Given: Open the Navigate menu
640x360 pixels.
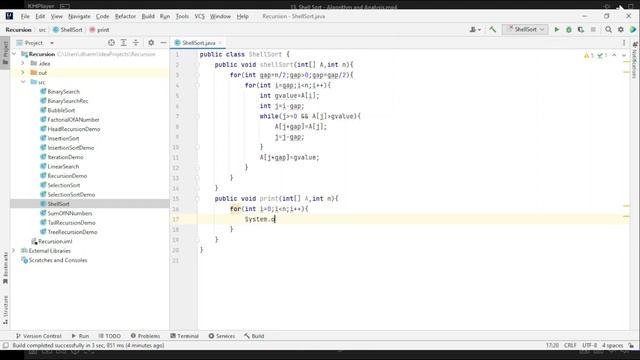Looking at the screenshot, I should [x=79, y=16].
